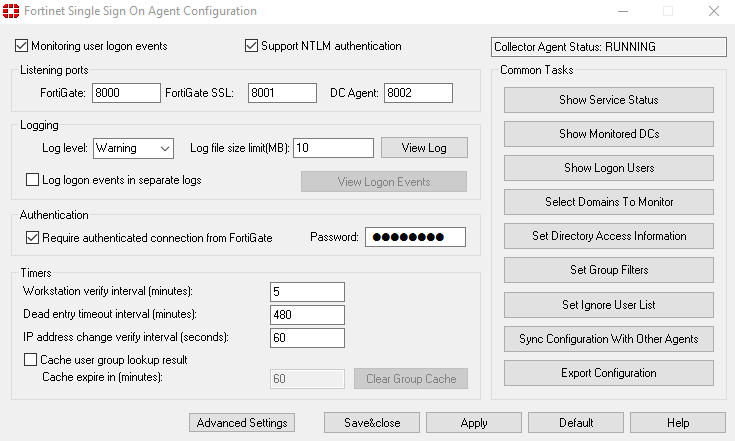Open the View Log button

click(x=424, y=148)
